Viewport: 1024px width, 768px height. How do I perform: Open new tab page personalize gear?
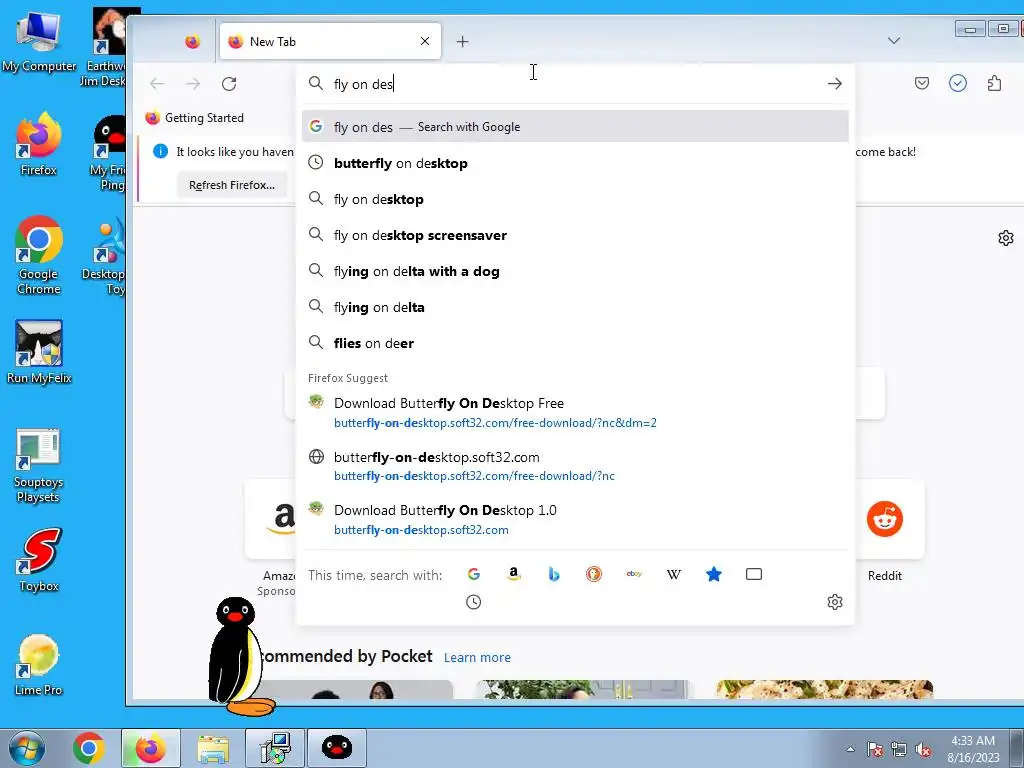tap(1006, 238)
